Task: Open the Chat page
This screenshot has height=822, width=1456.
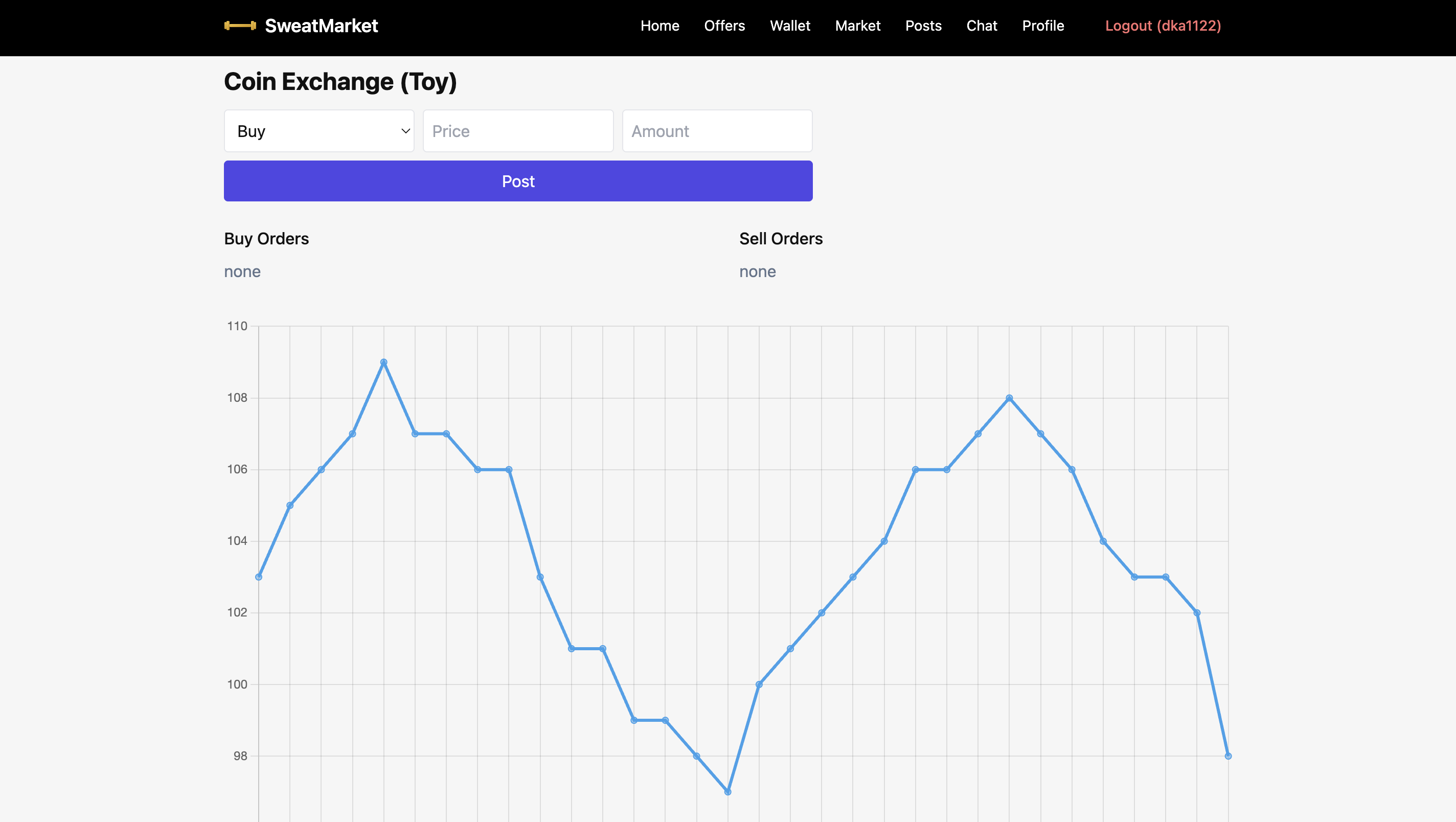Action: pyautogui.click(x=981, y=26)
